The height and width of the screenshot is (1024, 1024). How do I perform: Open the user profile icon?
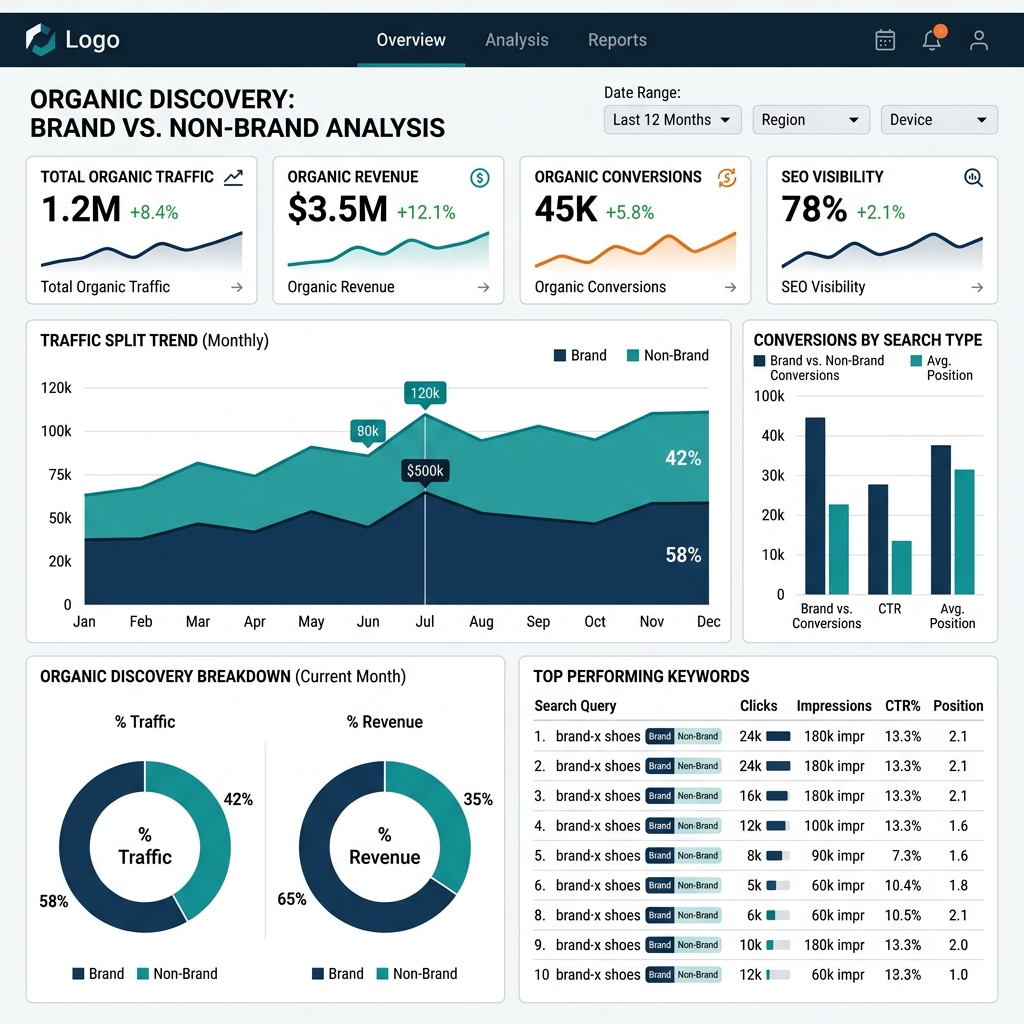tap(978, 40)
